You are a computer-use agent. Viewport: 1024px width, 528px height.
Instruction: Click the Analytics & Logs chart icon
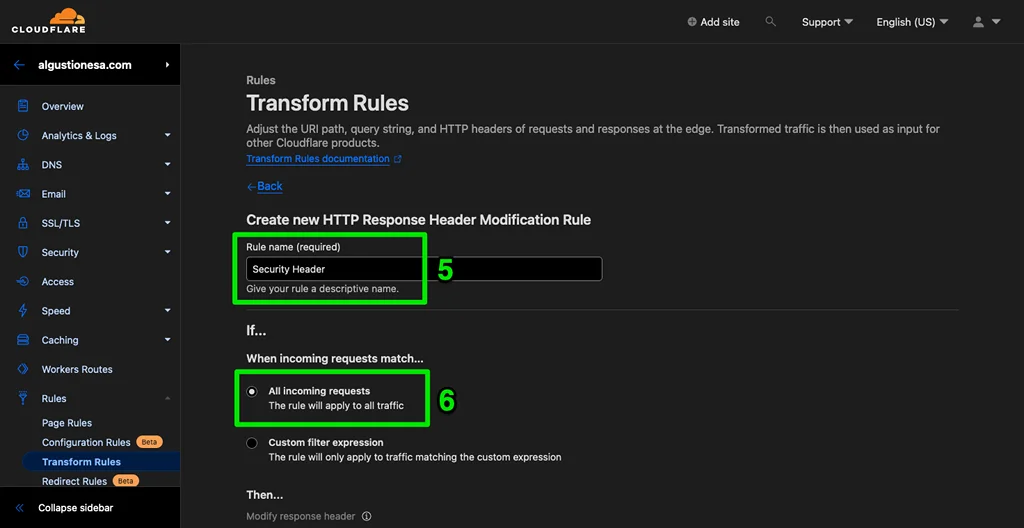click(23, 135)
